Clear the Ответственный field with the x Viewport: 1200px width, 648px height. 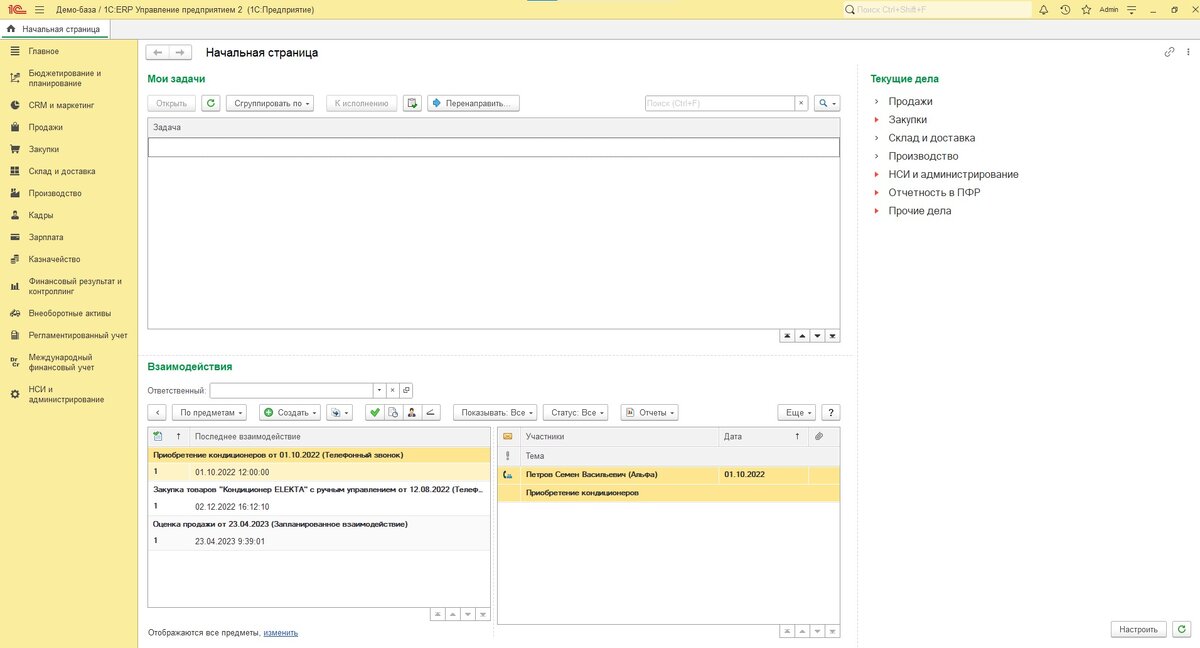click(393, 390)
